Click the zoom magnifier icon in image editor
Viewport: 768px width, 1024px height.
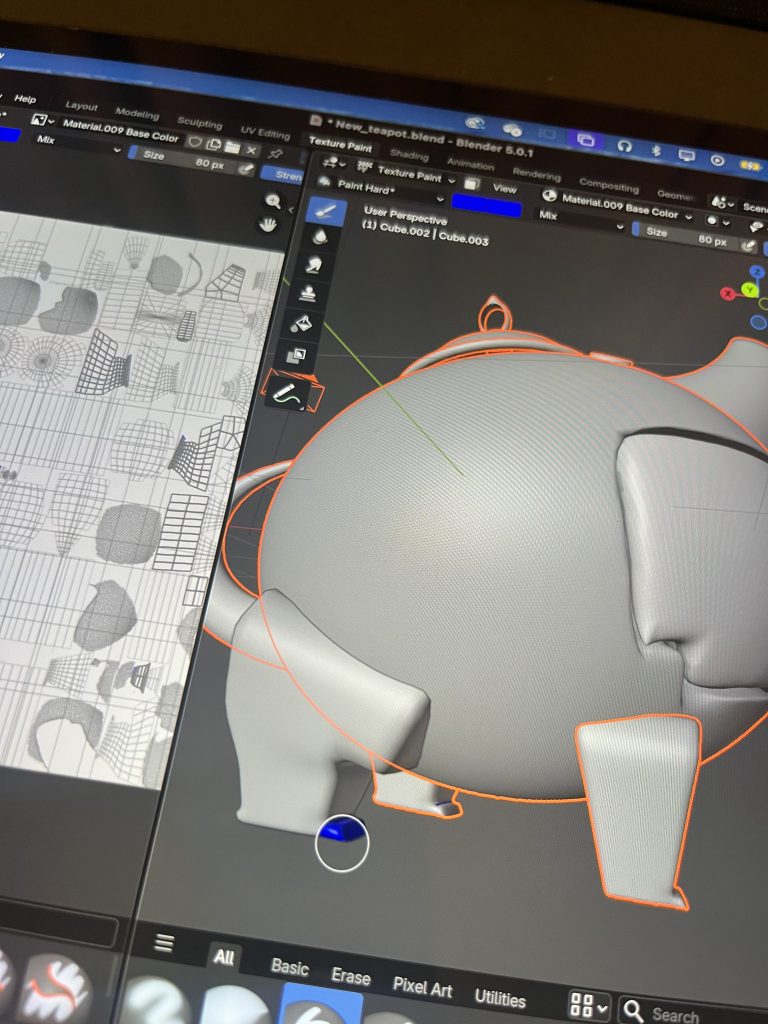point(271,201)
